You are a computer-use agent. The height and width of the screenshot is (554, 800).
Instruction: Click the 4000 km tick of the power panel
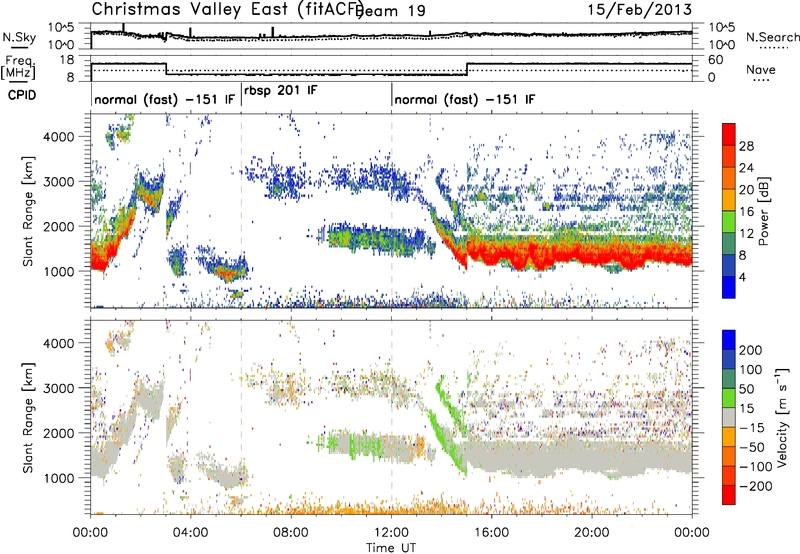point(59,137)
